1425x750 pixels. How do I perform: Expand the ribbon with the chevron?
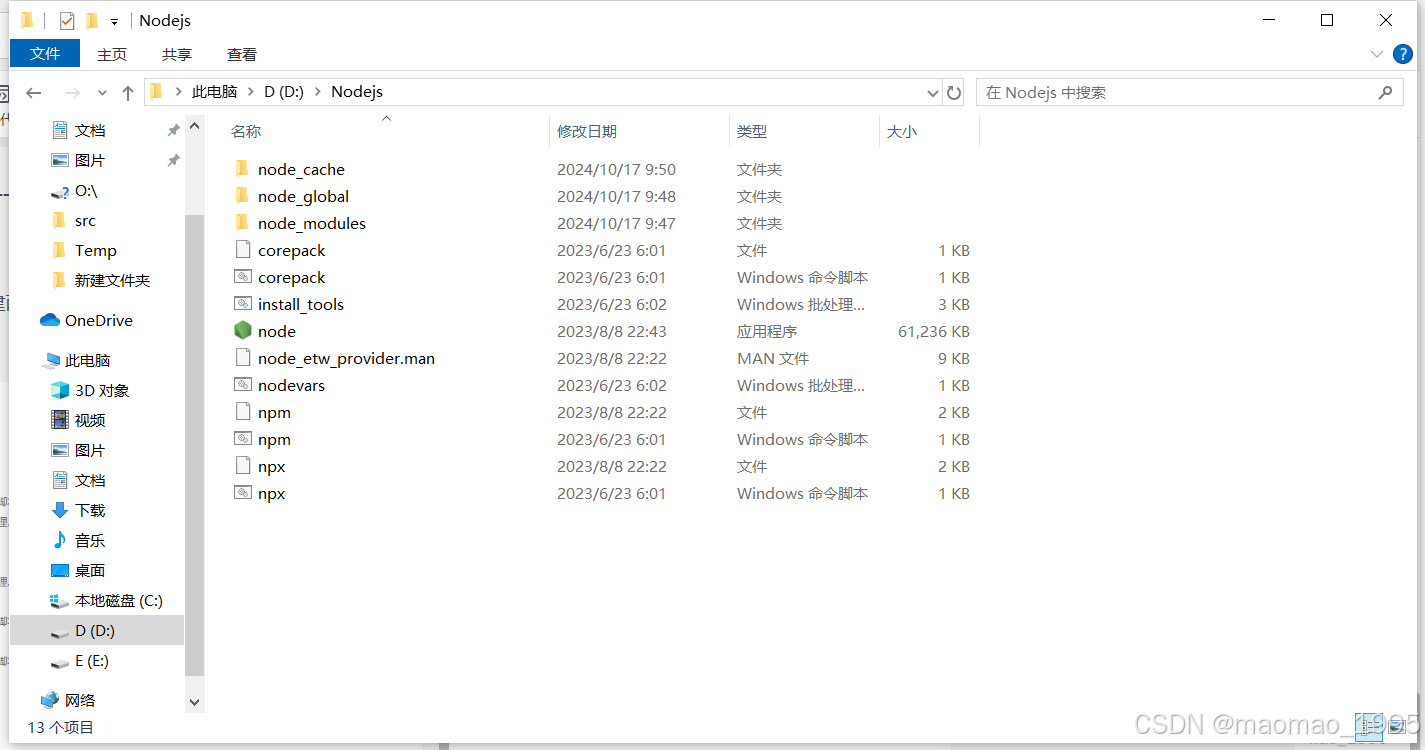[x=1376, y=54]
